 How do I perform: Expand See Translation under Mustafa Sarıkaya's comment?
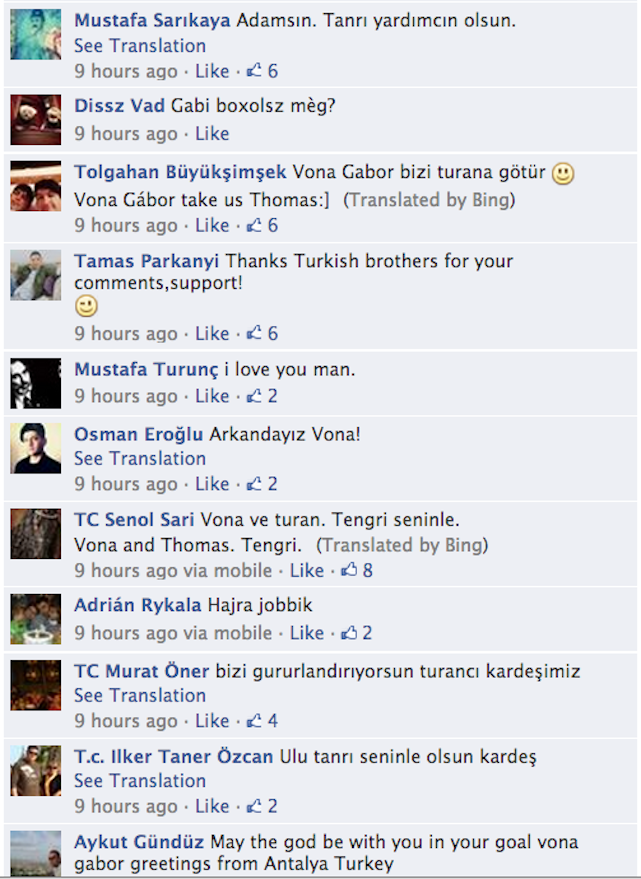pos(140,46)
